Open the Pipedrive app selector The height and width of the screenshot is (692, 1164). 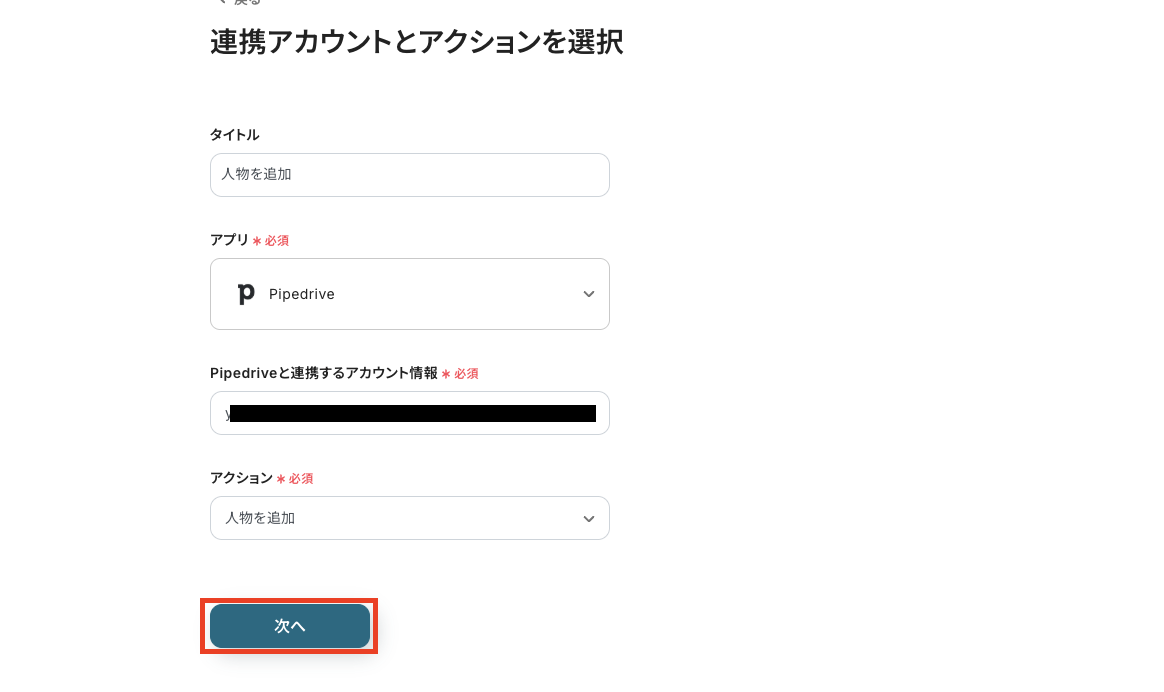point(409,294)
